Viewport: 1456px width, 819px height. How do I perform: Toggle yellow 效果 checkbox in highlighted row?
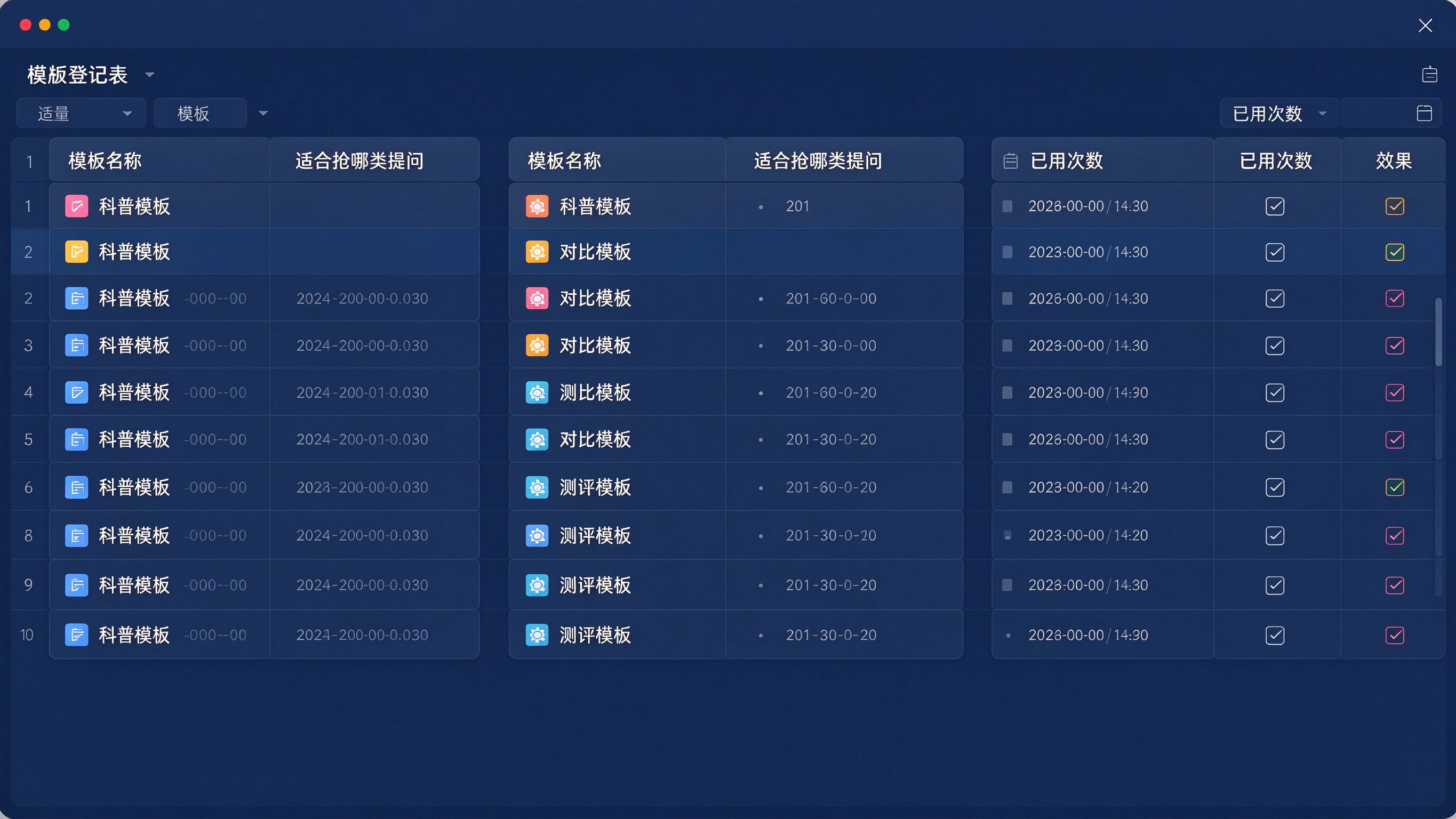[x=1394, y=252]
